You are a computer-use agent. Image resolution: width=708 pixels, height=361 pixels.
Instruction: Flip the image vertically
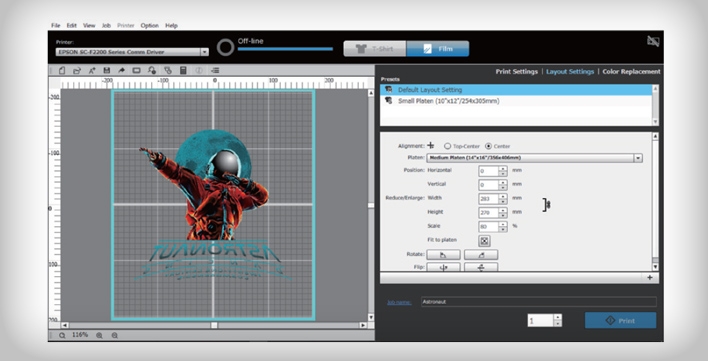tap(481, 267)
